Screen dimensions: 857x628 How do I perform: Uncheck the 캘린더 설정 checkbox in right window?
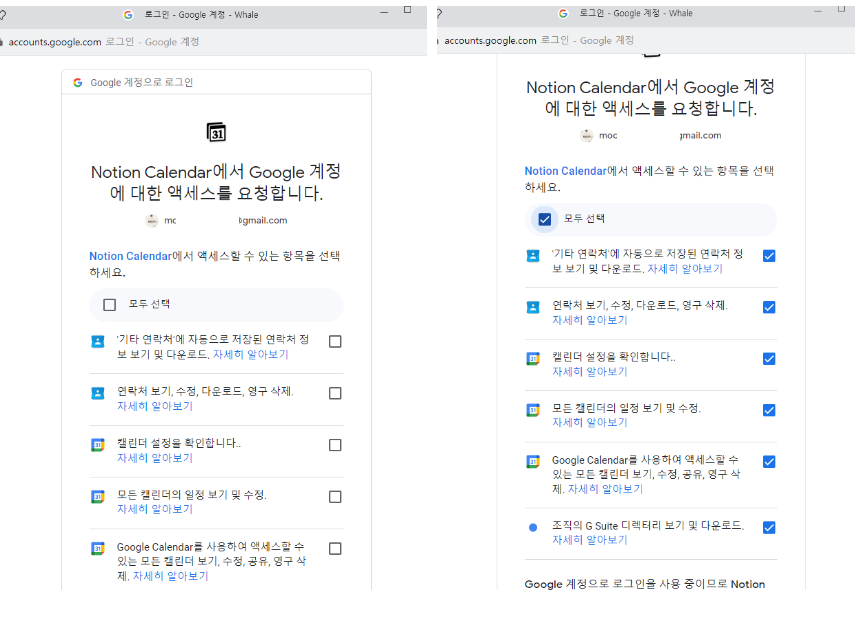(x=769, y=358)
